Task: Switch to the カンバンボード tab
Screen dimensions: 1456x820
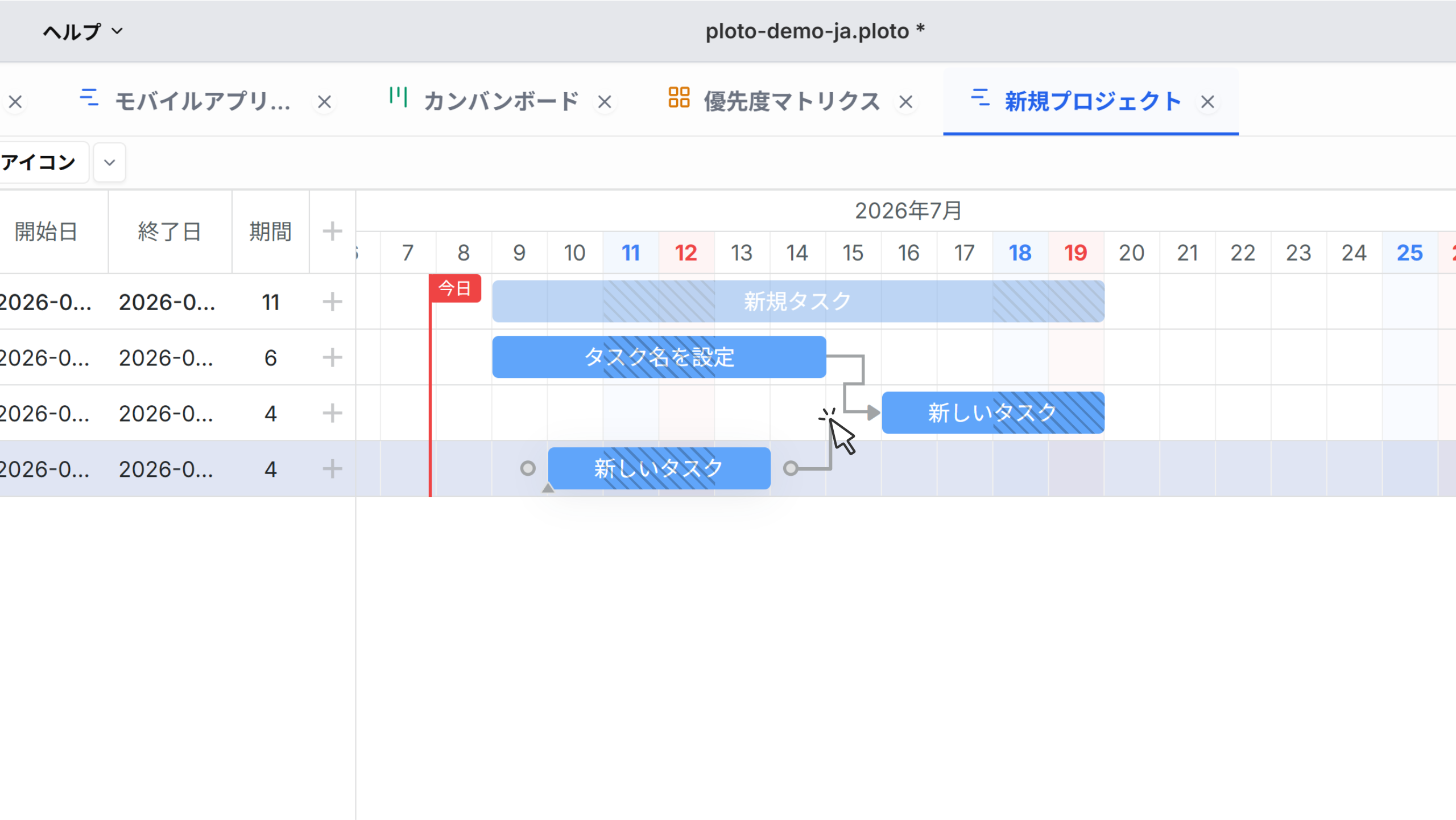Action: pos(501,101)
